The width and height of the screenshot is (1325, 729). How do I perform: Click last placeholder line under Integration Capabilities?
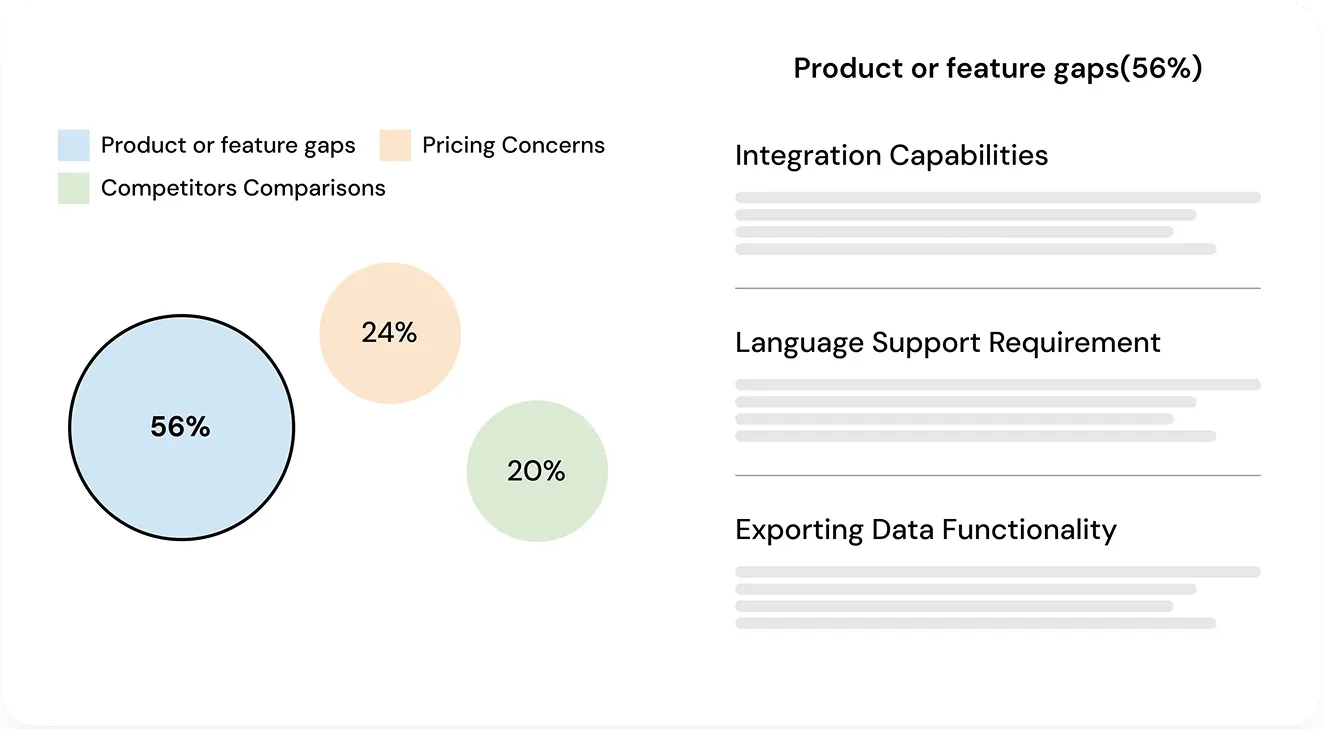tap(975, 249)
